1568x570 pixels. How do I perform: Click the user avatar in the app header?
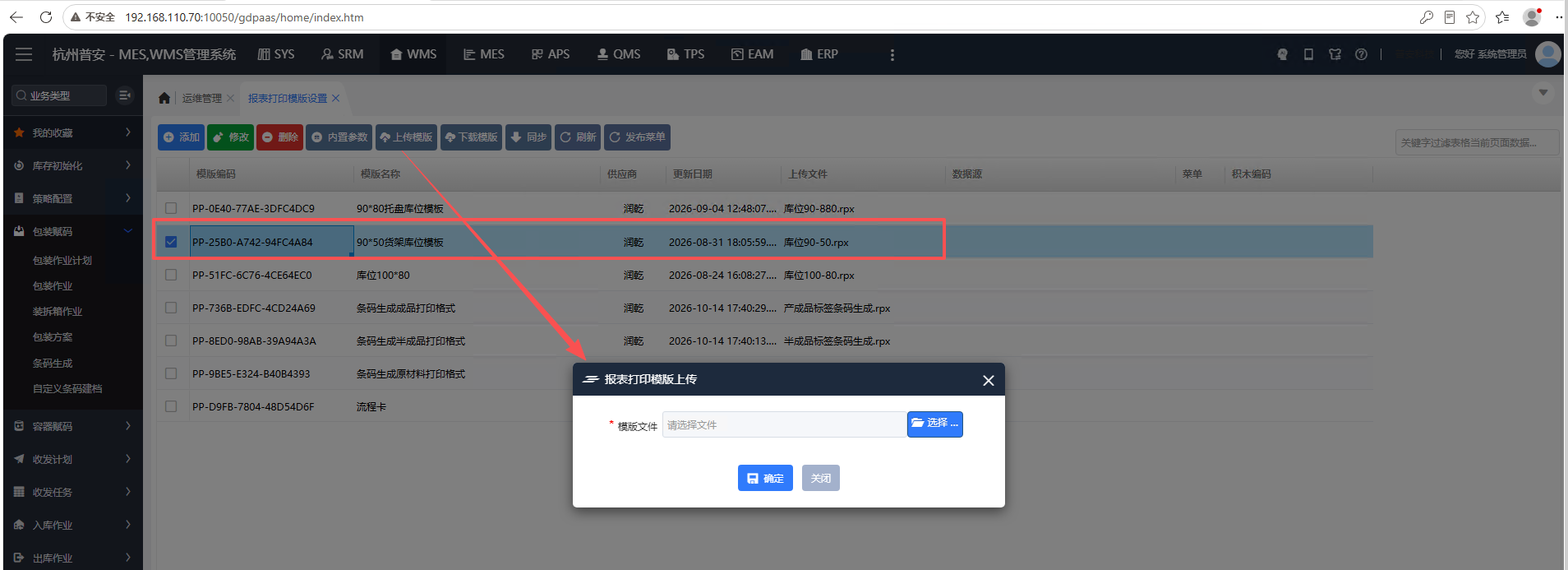coord(1548,54)
